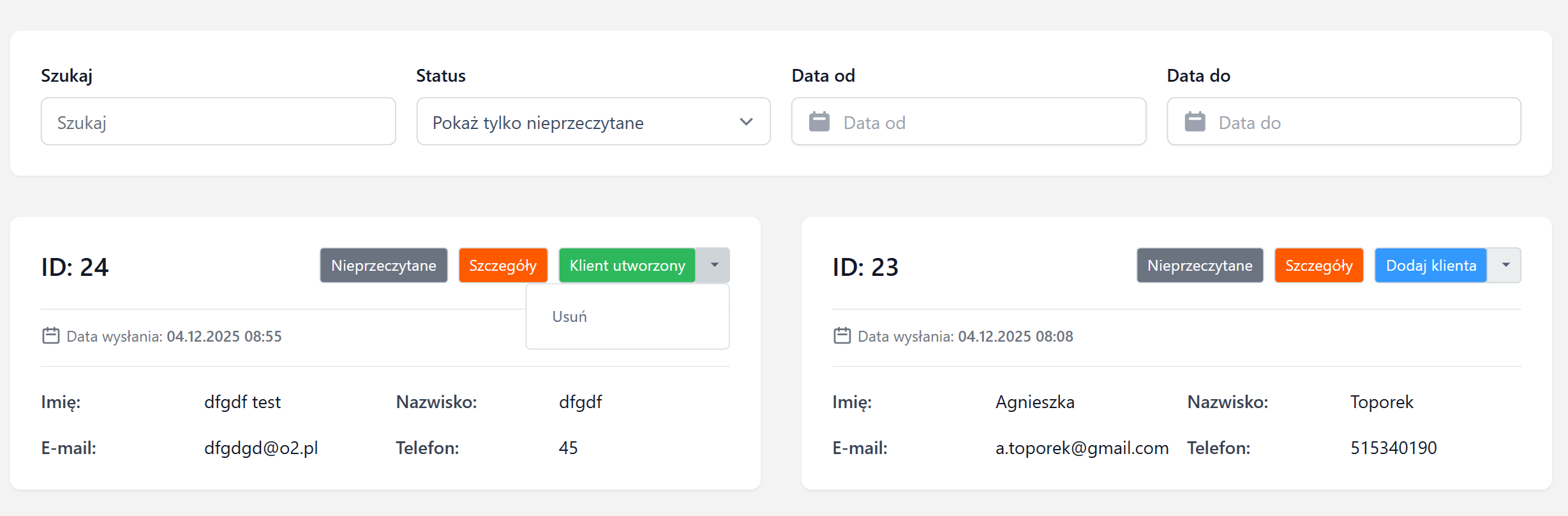
Task: Click the calendar icon in Data do
Action: [1195, 122]
